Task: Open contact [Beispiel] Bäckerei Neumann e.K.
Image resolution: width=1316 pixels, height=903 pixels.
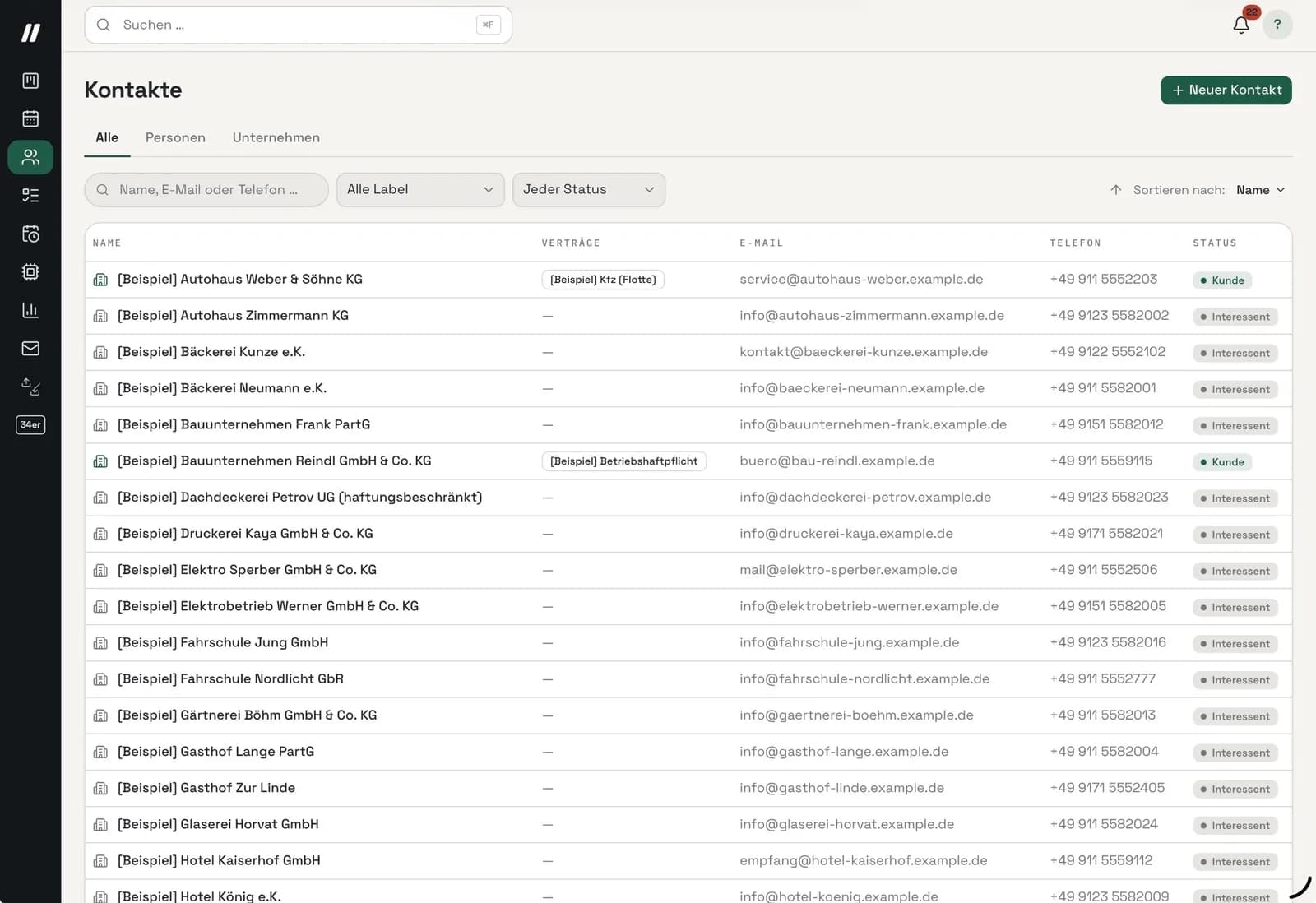Action: pos(222,388)
